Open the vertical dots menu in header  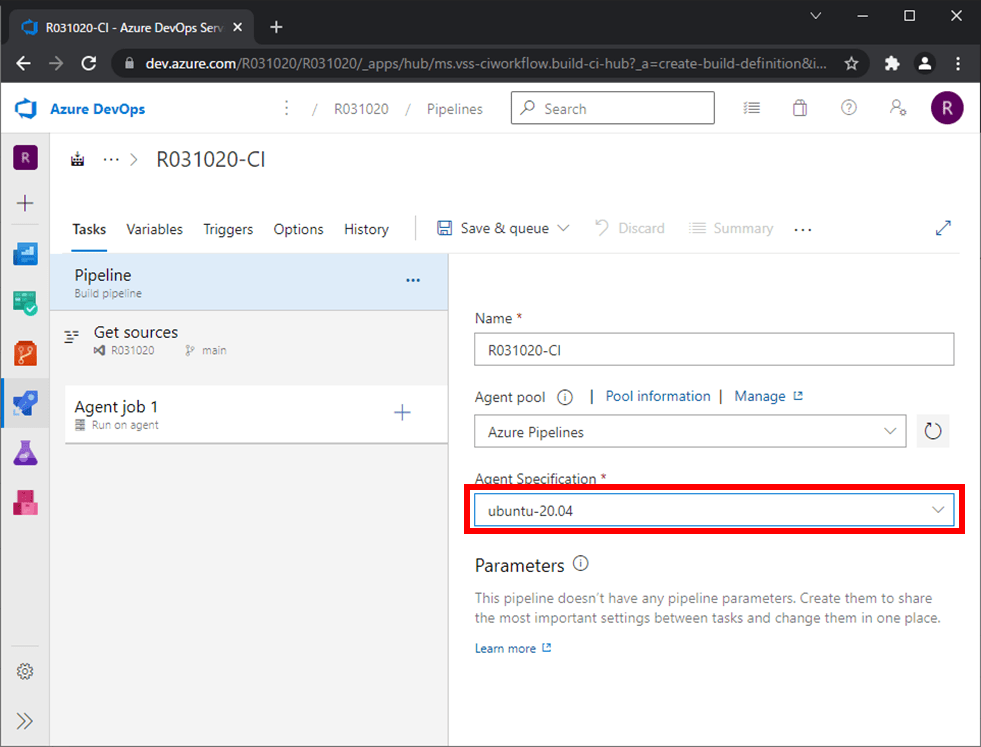[x=287, y=108]
